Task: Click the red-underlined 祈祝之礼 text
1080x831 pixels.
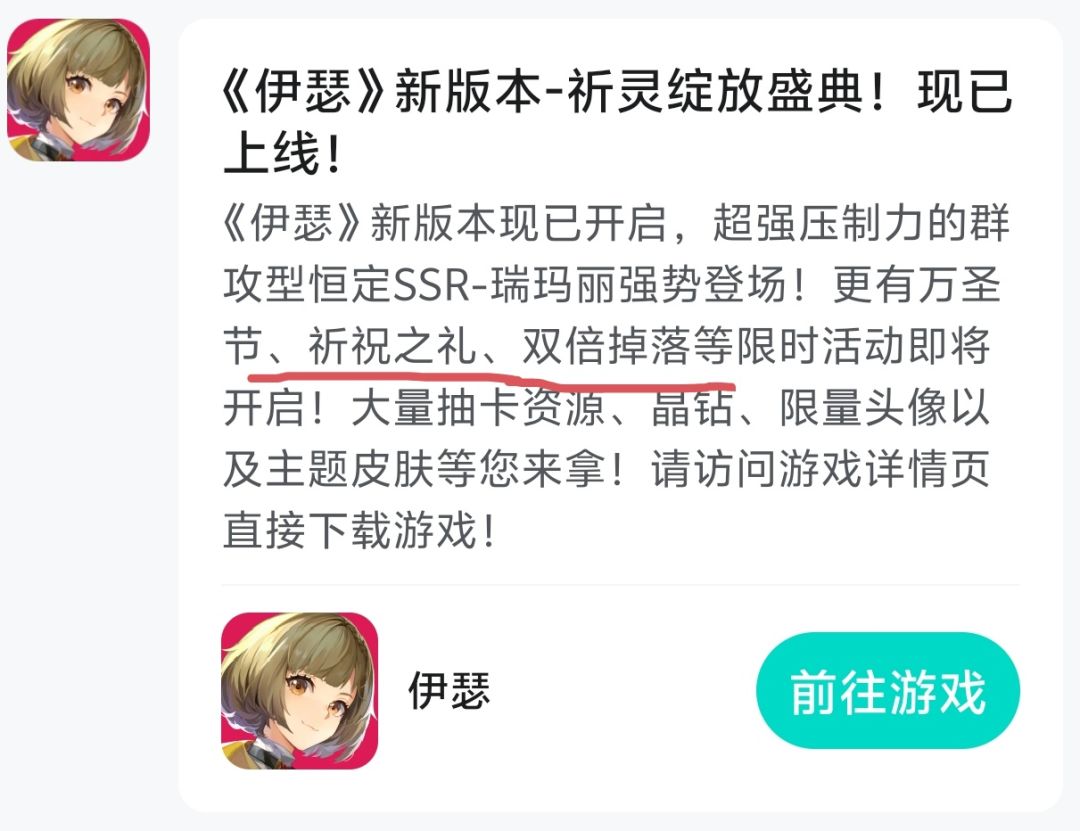Action: (x=393, y=346)
